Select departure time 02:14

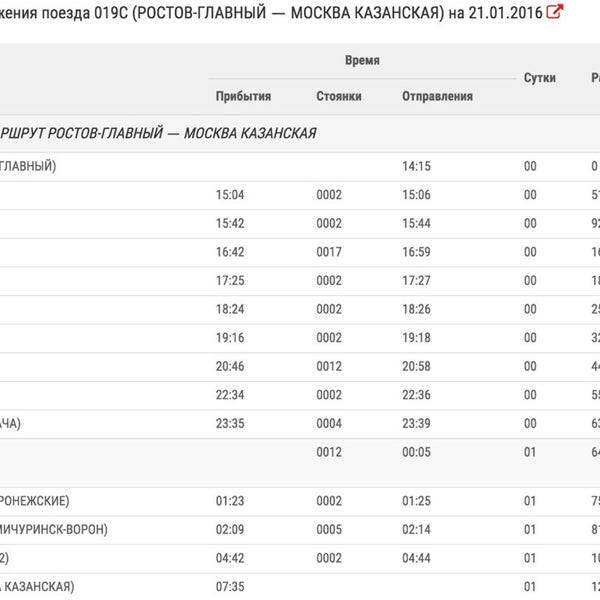point(416,530)
